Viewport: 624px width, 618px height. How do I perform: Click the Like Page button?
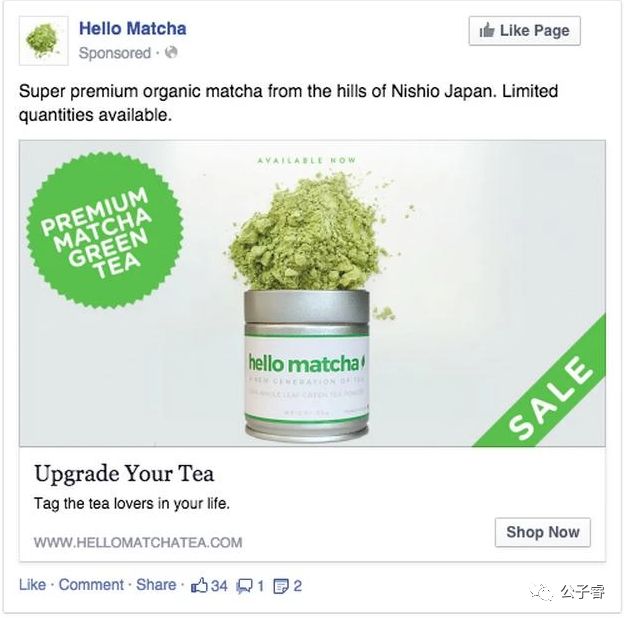pyautogui.click(x=525, y=31)
